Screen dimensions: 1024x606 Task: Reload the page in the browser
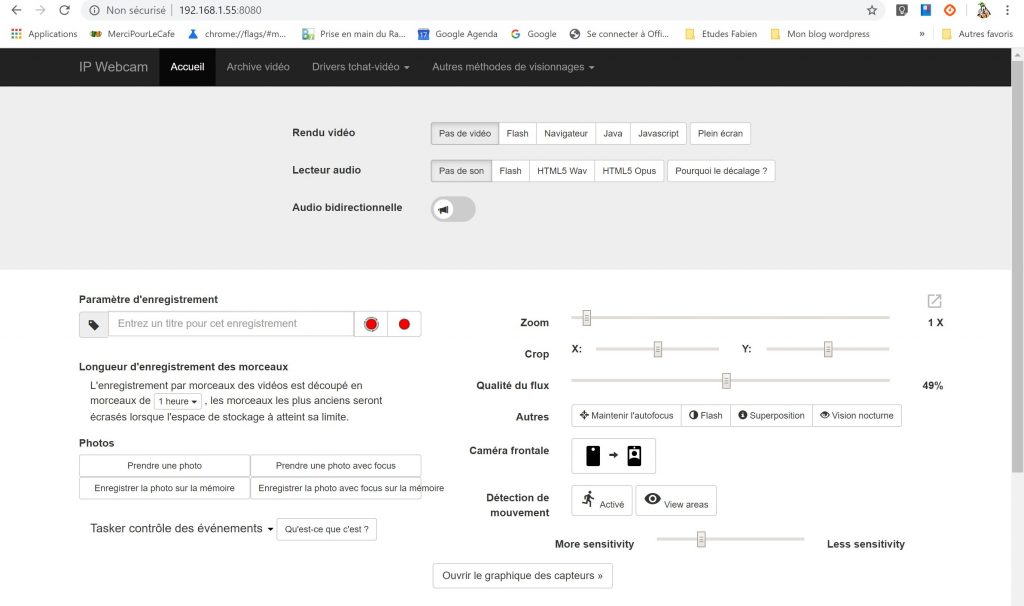(x=64, y=10)
